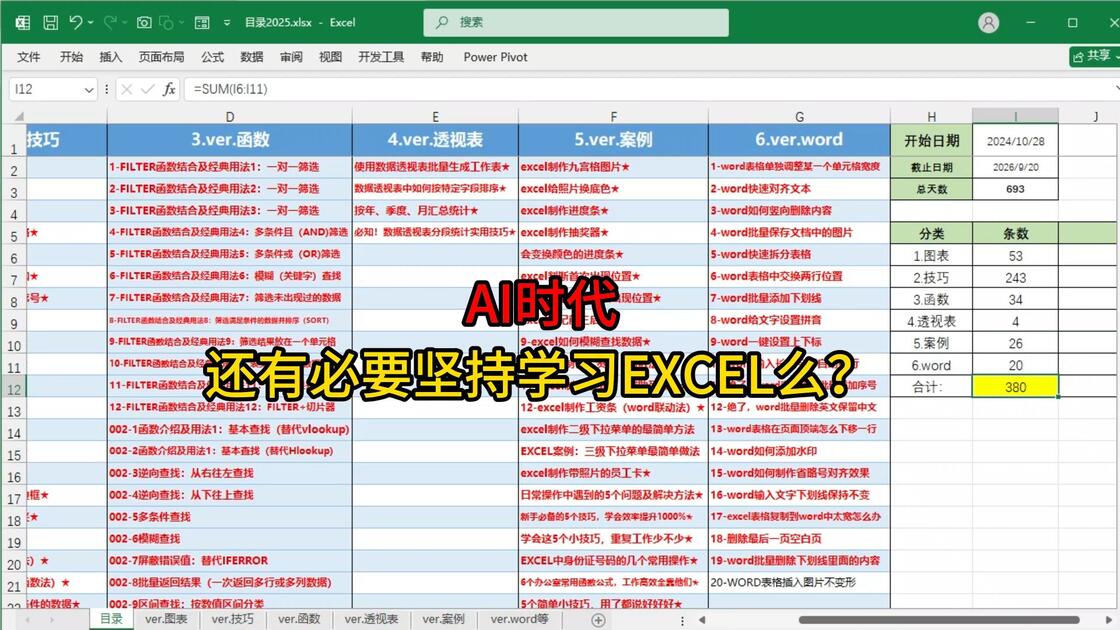The image size is (1120, 630).
Task: Click header cell 3.ver.函数
Action: pos(229,140)
